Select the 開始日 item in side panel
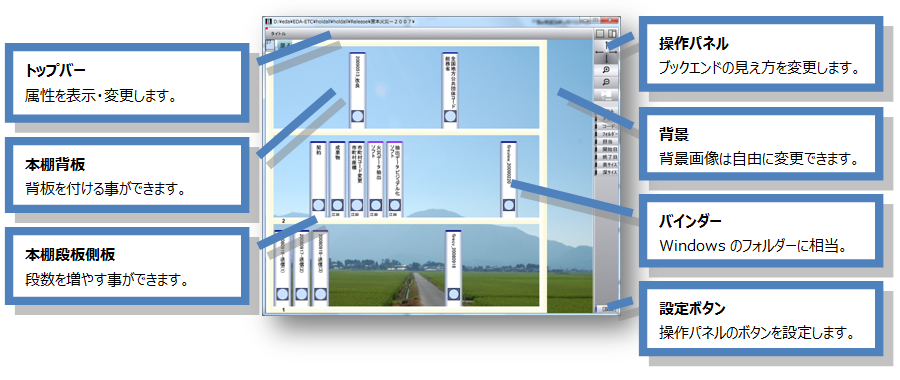Screen dimensions: 900x380 (607, 149)
